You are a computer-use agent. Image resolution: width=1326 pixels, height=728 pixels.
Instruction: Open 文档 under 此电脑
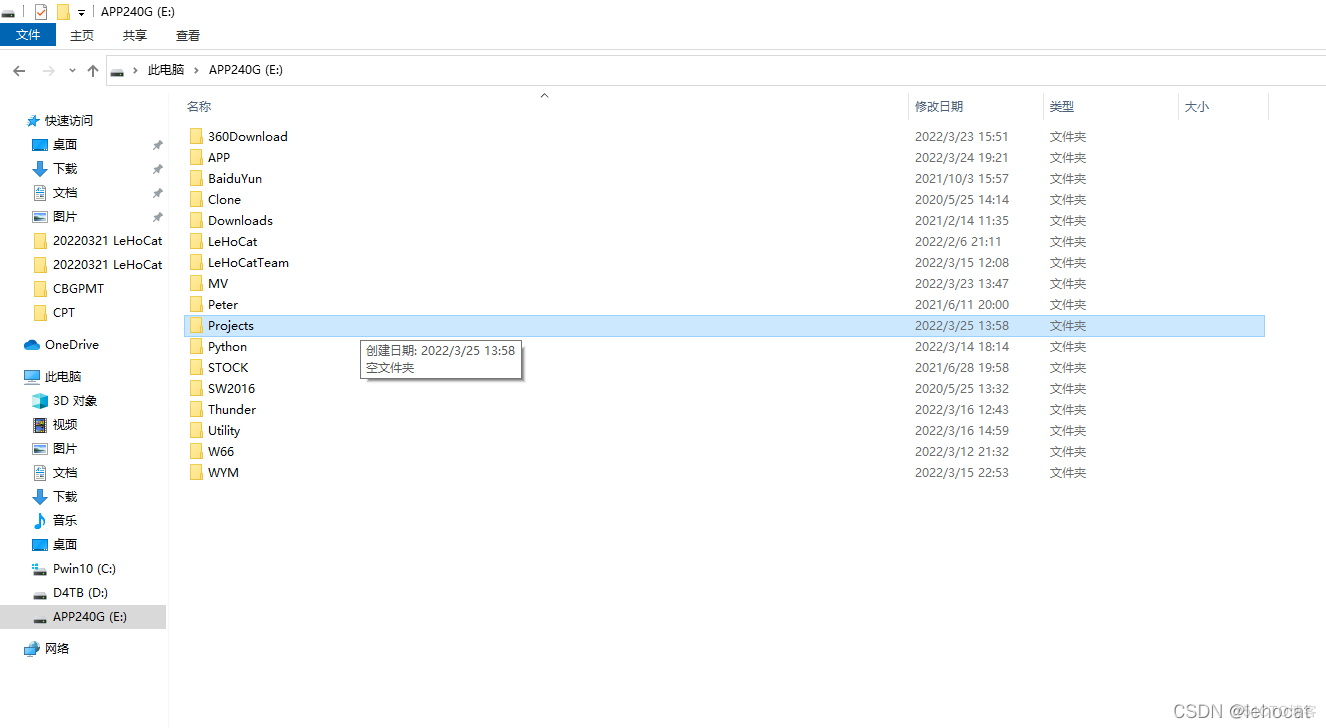(x=65, y=472)
